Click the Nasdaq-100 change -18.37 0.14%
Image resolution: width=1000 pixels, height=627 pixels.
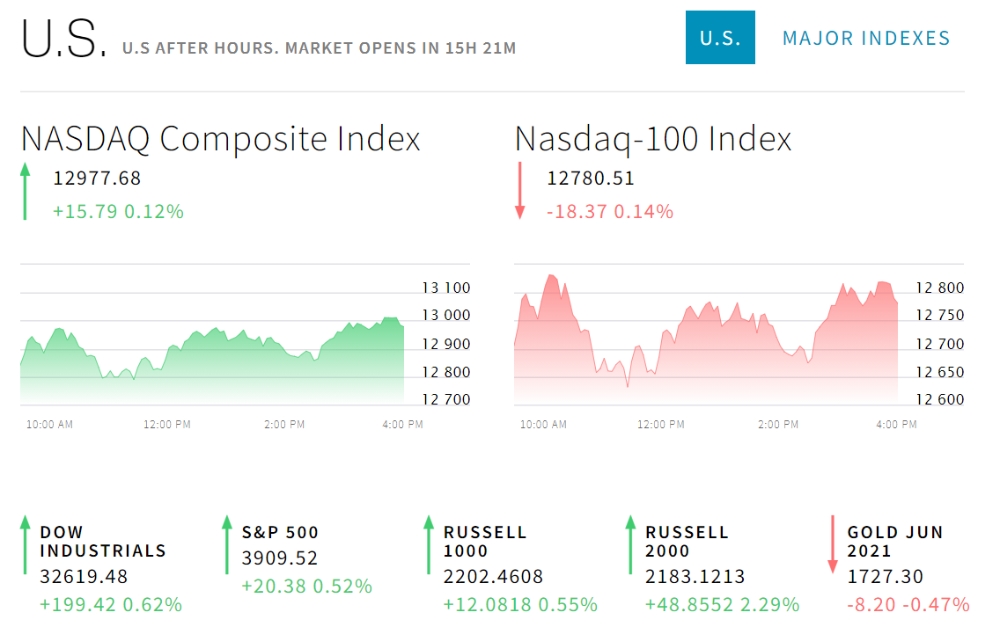click(x=610, y=211)
